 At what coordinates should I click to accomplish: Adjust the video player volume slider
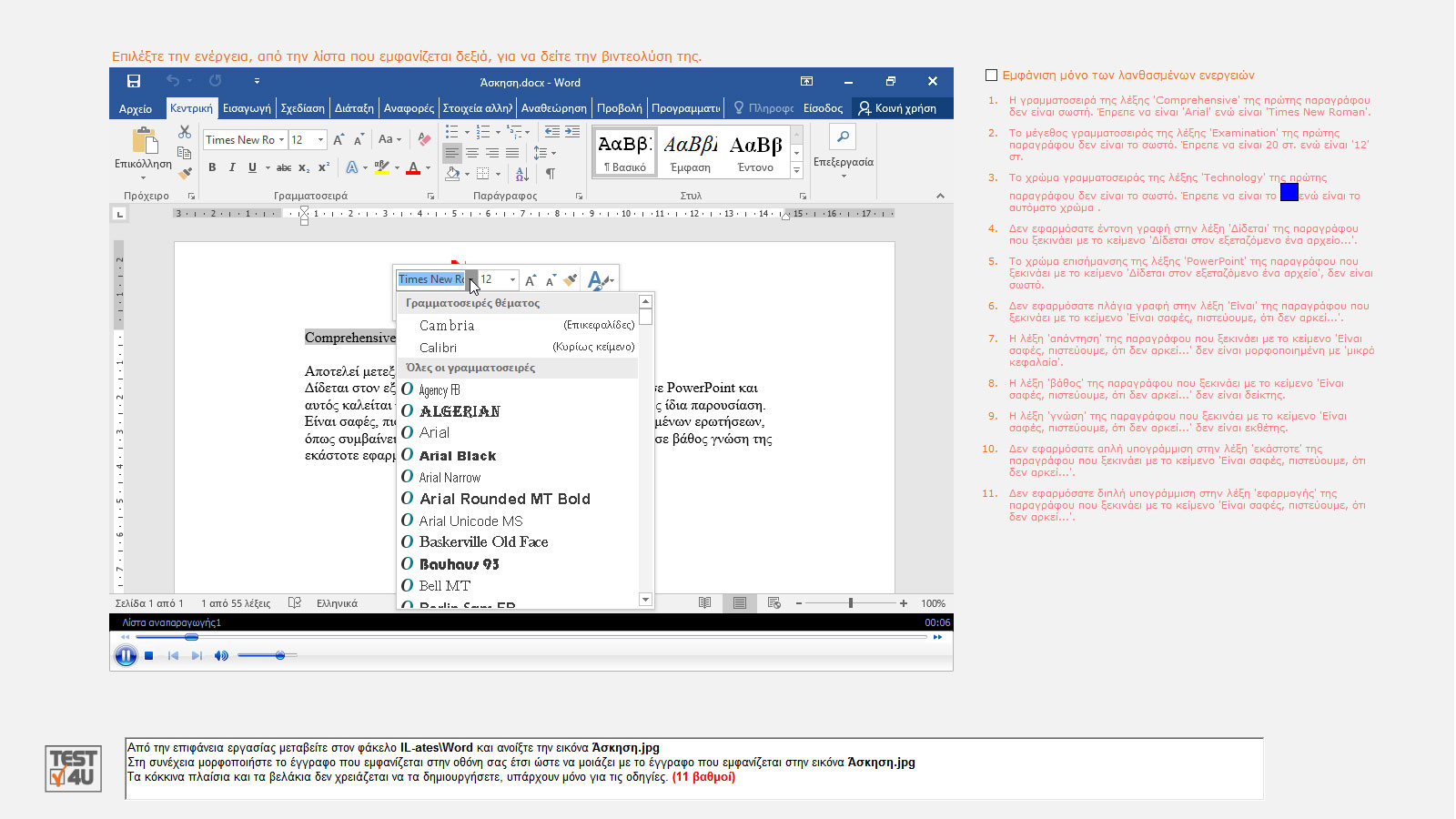pyautogui.click(x=267, y=655)
